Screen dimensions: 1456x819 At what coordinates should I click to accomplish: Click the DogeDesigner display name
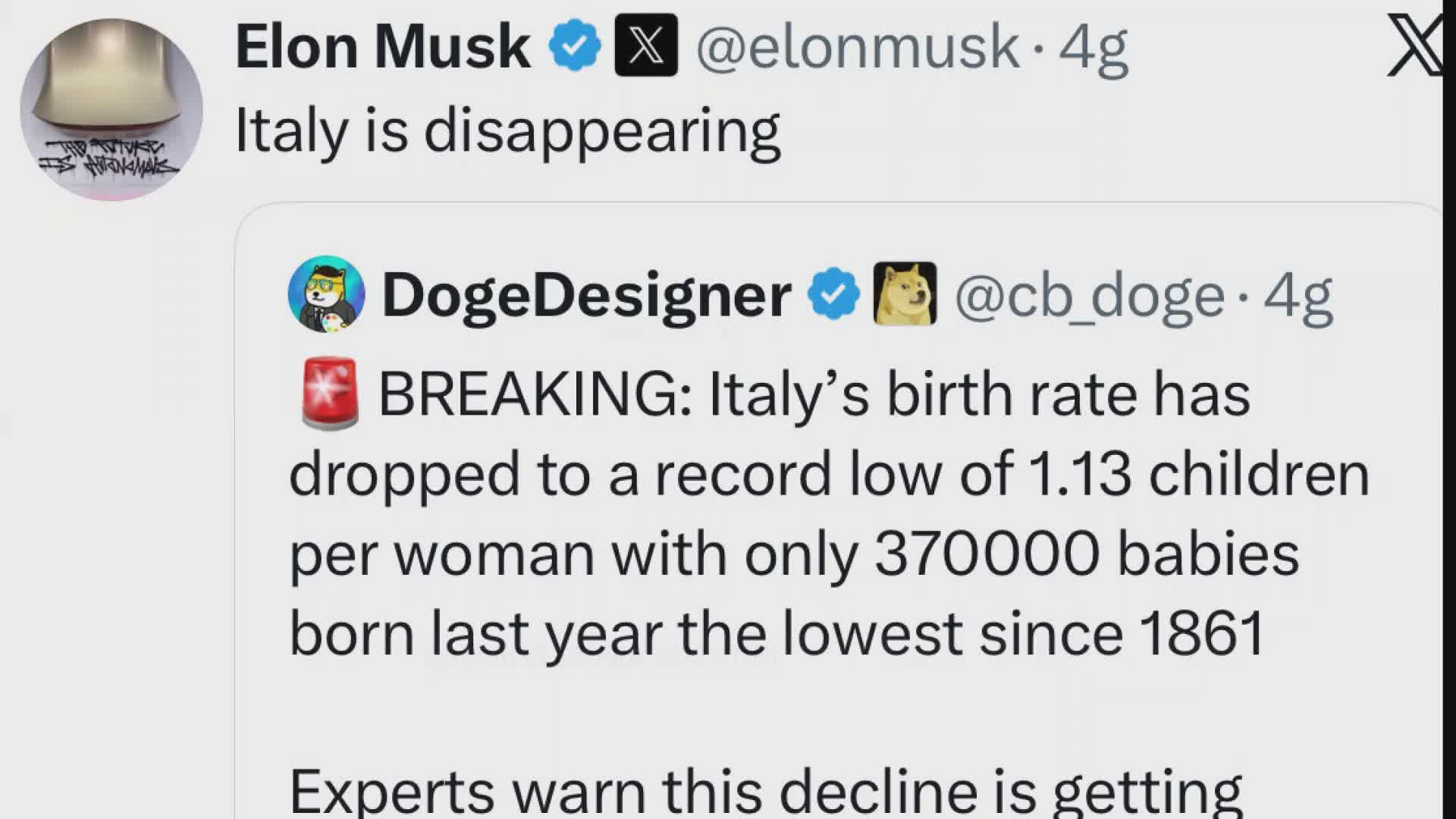(x=586, y=295)
